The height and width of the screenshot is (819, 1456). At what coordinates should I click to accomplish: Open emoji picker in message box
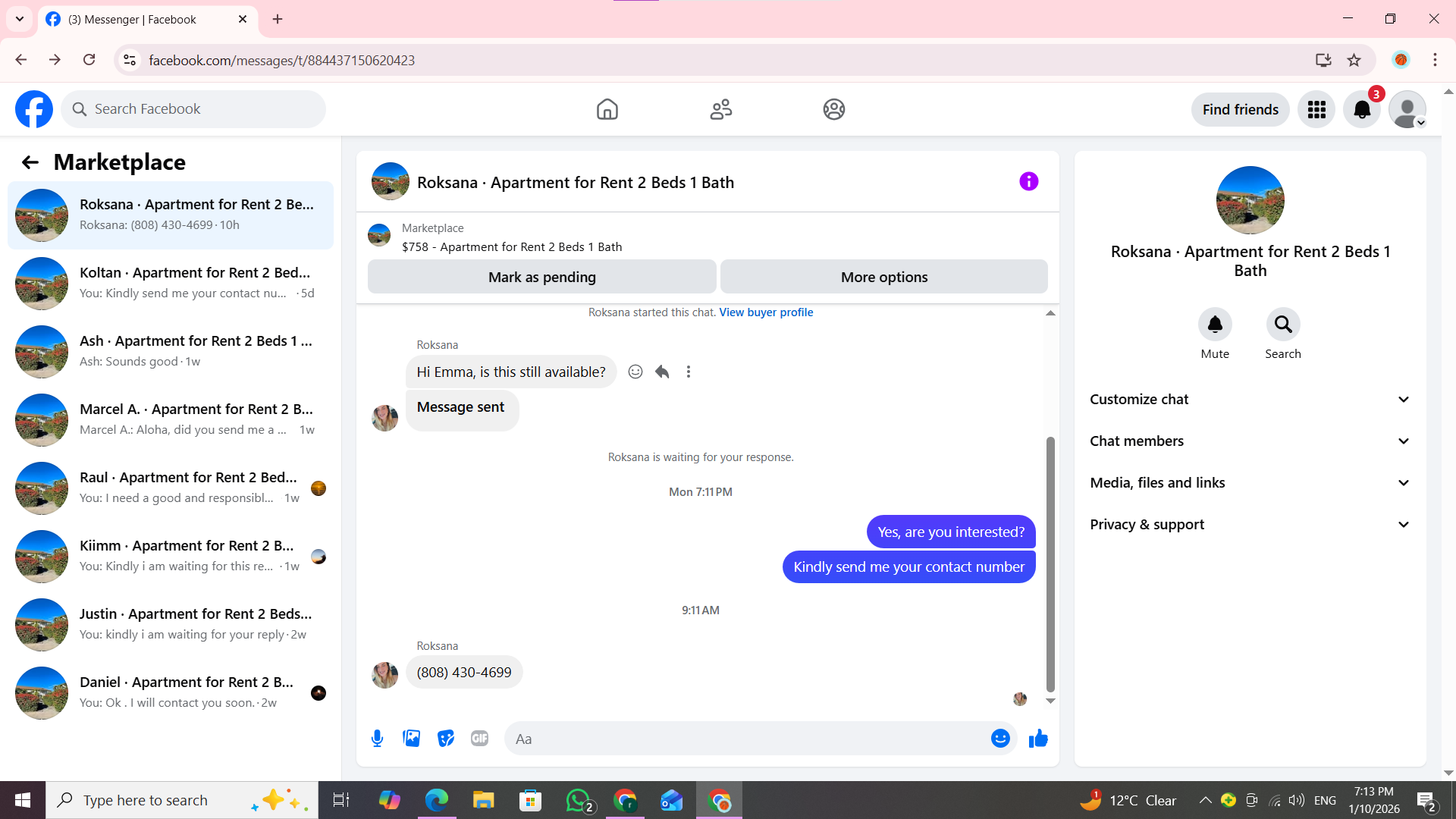(1000, 739)
